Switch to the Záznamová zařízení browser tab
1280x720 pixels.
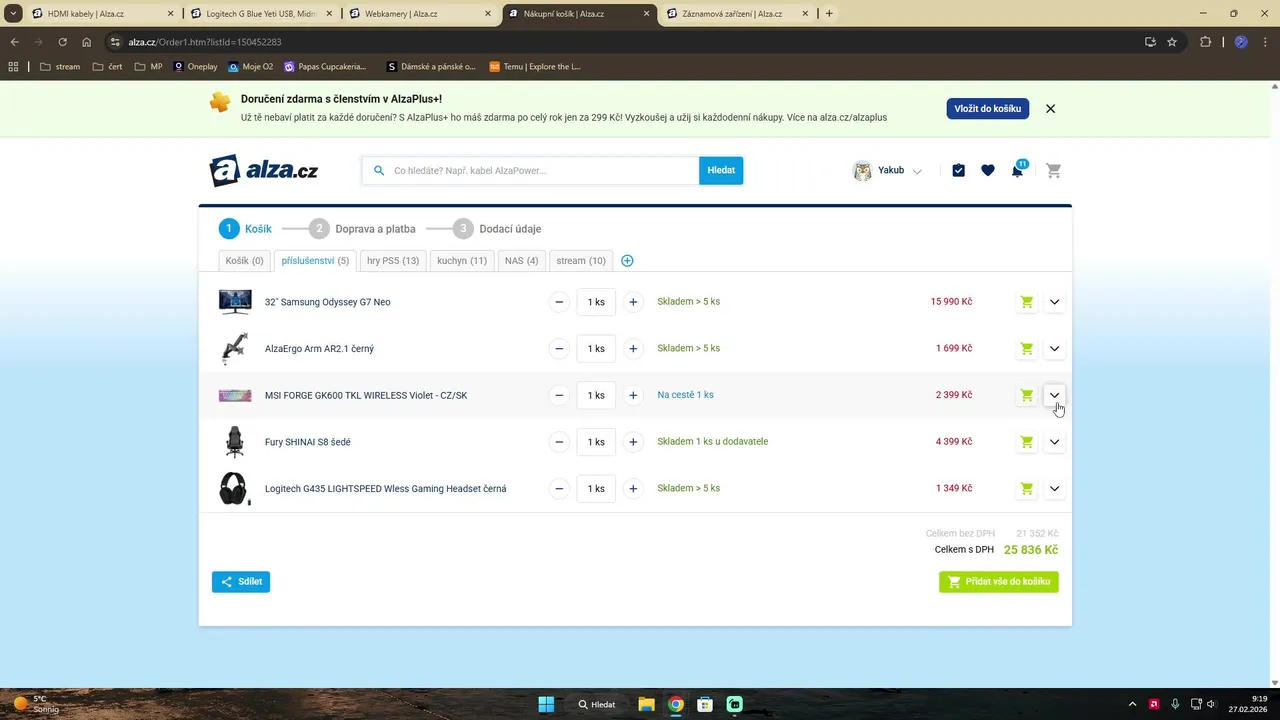click(x=738, y=14)
